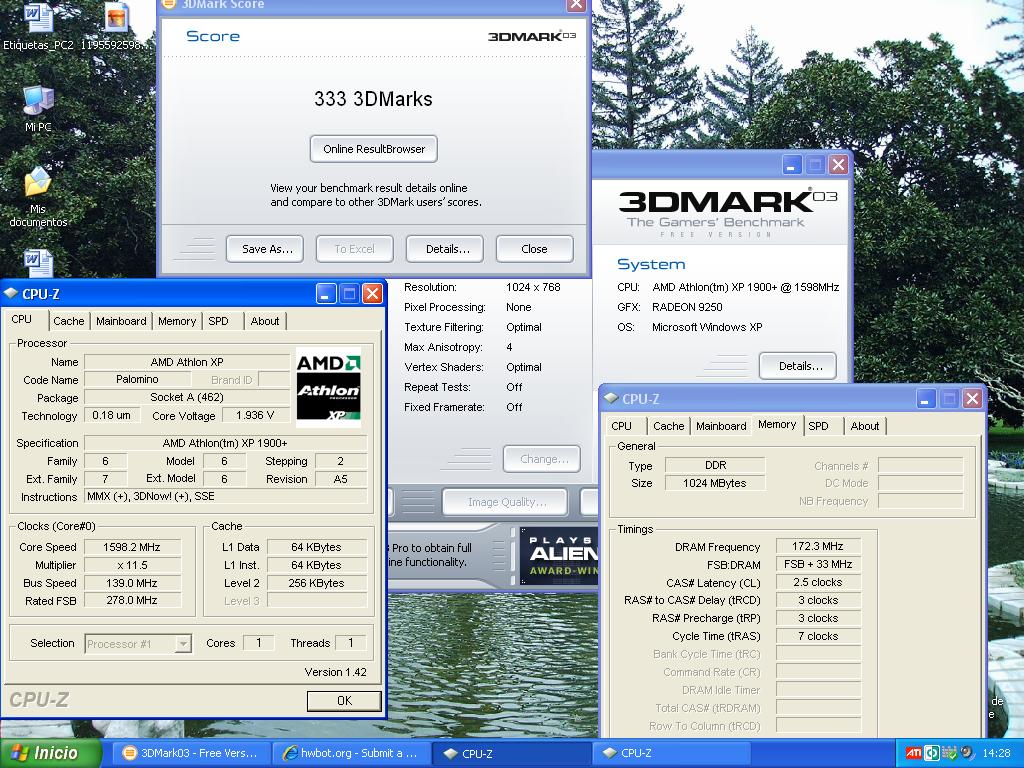This screenshot has height=768, width=1024.
Task: Switch to hwbot.org Internet Explorer taskbar item
Action: (x=351, y=753)
